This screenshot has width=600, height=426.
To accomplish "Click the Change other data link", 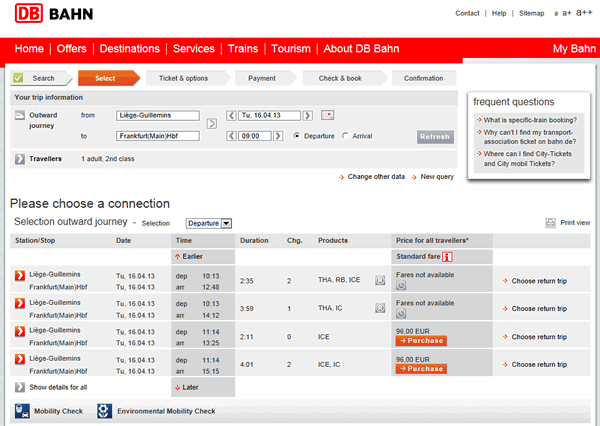I will 375,177.
